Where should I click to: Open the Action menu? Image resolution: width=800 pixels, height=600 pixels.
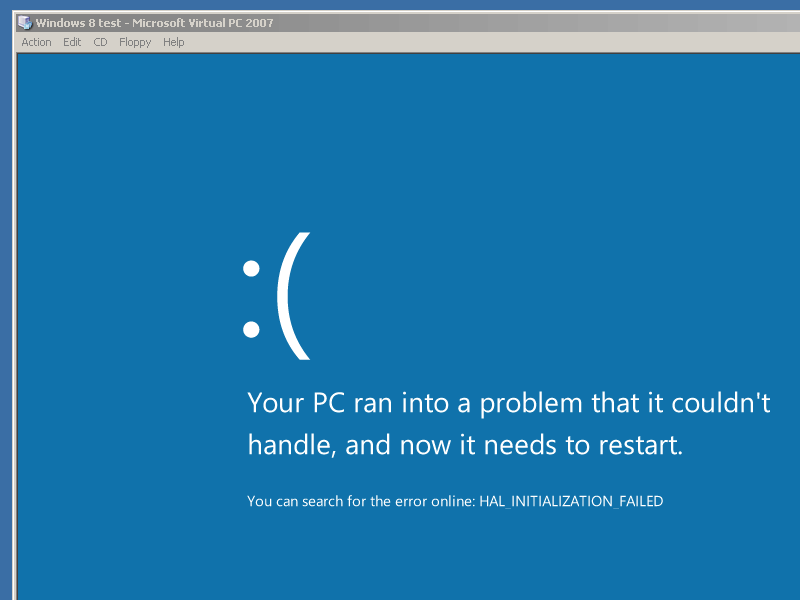(36, 42)
